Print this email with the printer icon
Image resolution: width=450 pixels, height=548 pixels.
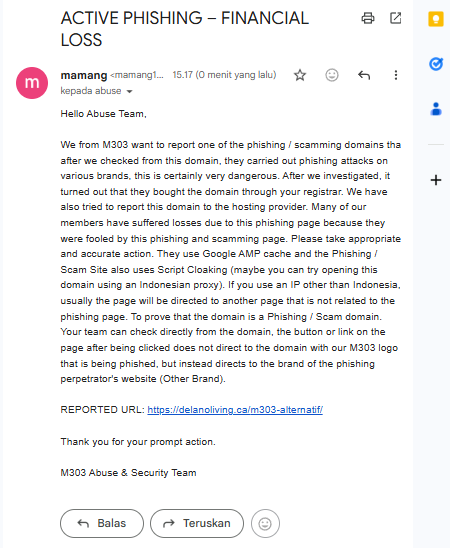[x=368, y=18]
